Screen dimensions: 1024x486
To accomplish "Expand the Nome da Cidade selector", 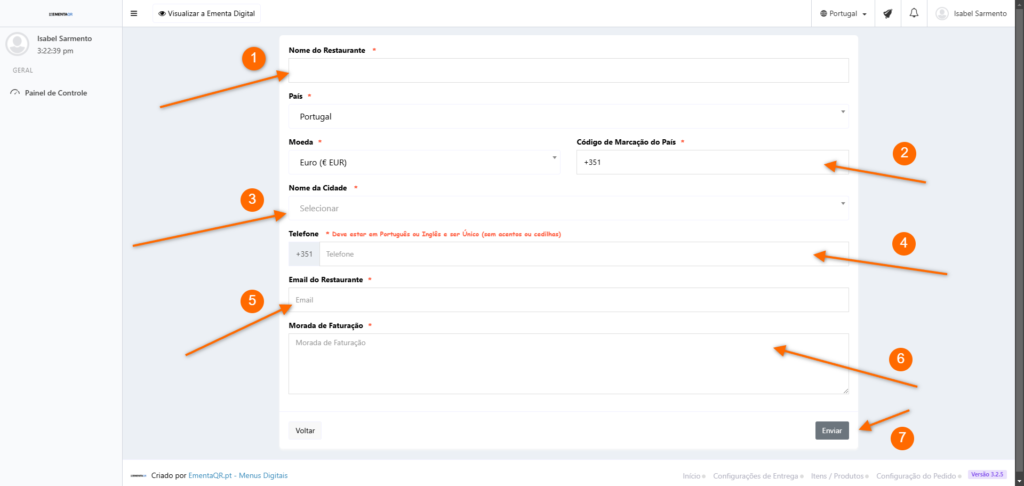I will pyautogui.click(x=568, y=208).
